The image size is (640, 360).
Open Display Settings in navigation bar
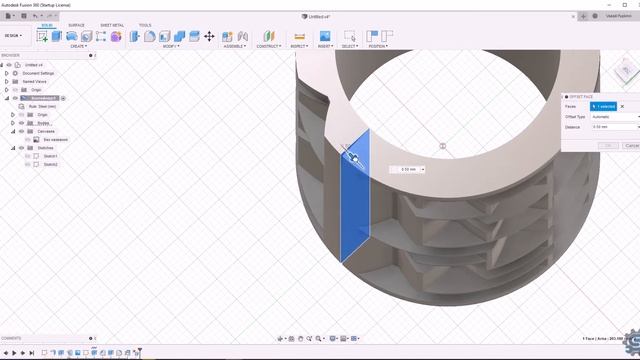coord(333,338)
